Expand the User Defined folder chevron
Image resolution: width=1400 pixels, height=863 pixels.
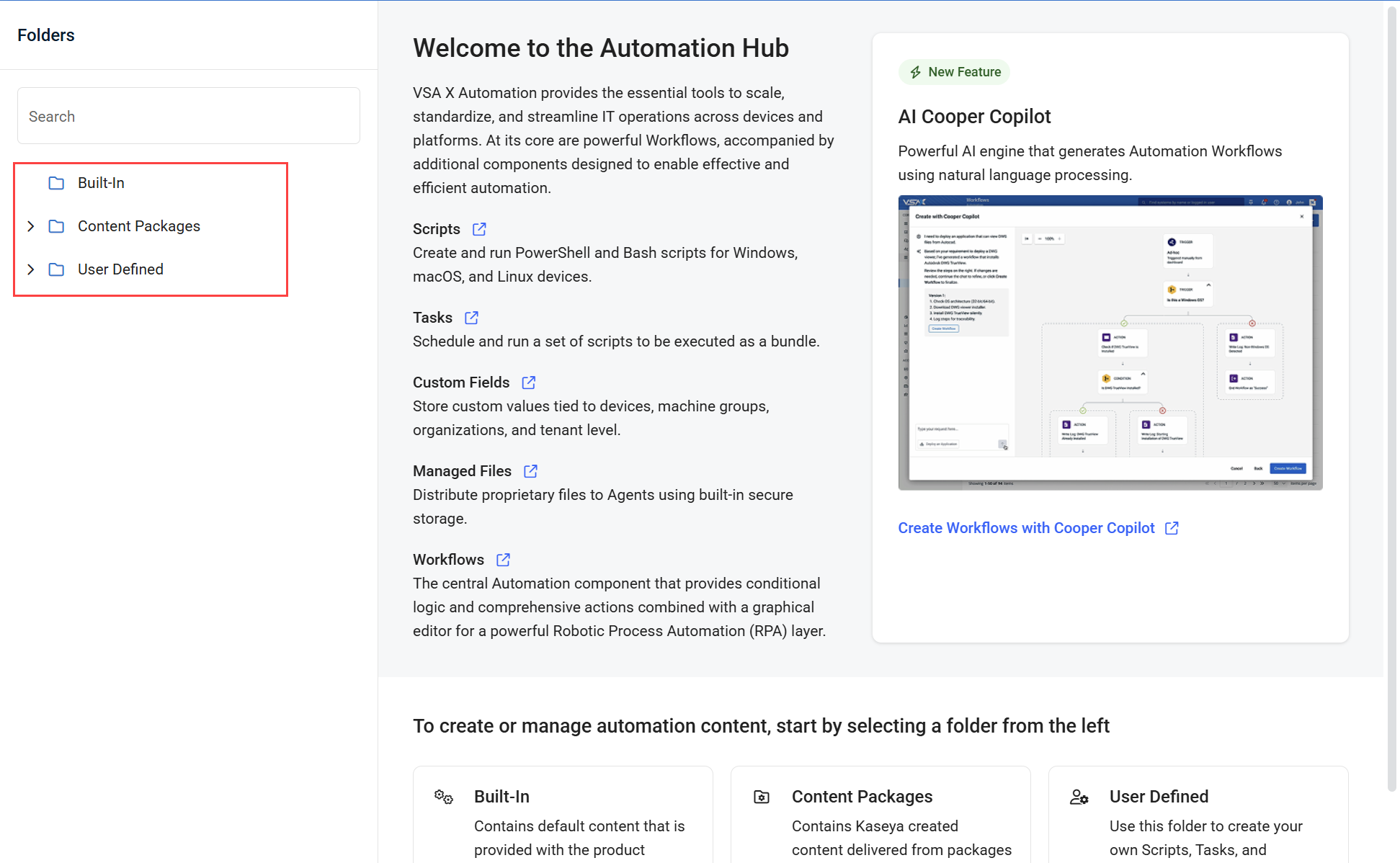point(31,269)
